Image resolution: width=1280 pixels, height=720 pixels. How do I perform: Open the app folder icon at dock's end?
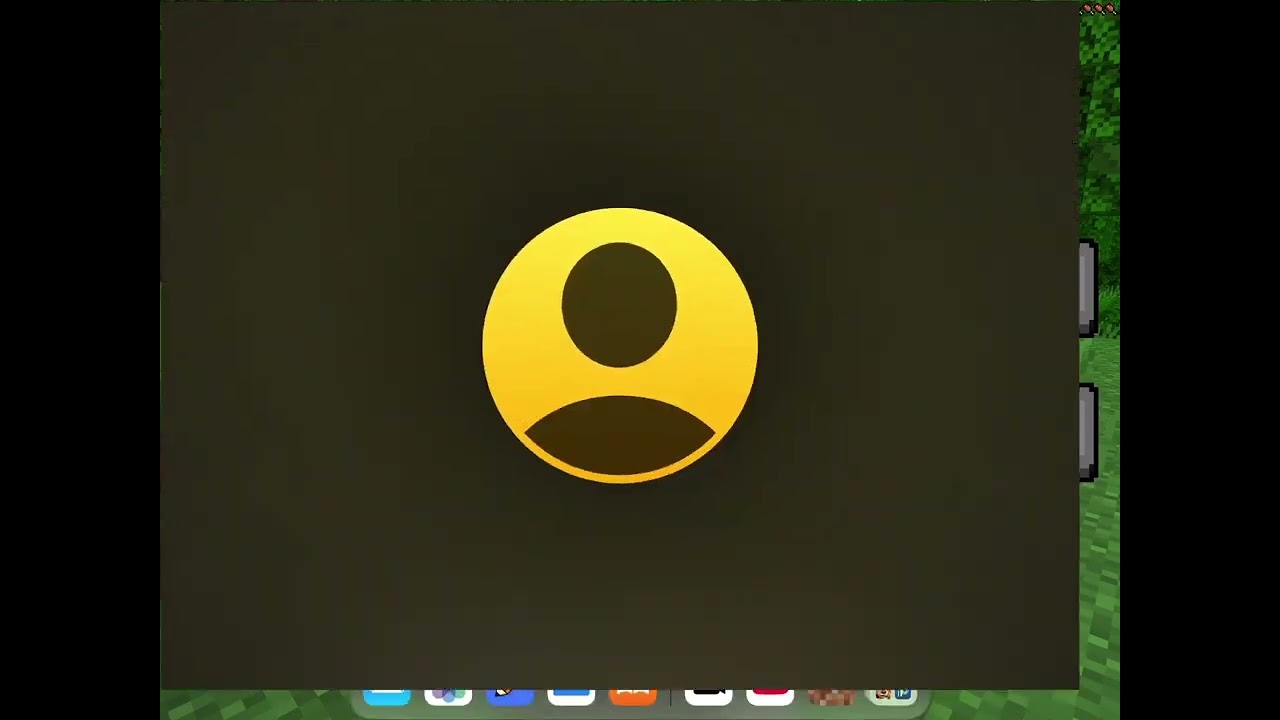893,696
